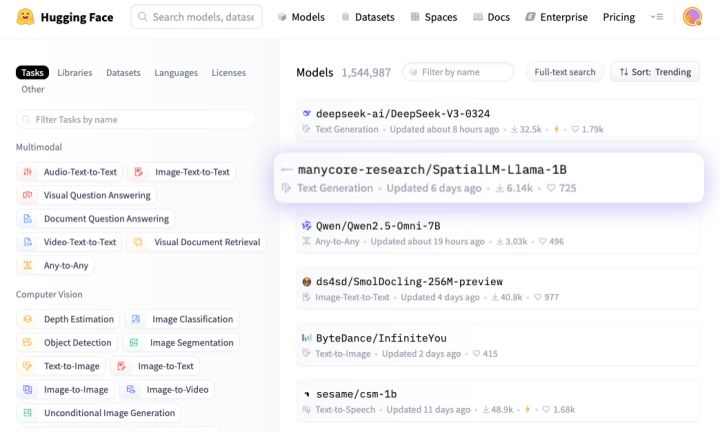Open the Qwen/Qwen2.5-Omni-7B model
This screenshot has width=720, height=432.
(498, 232)
